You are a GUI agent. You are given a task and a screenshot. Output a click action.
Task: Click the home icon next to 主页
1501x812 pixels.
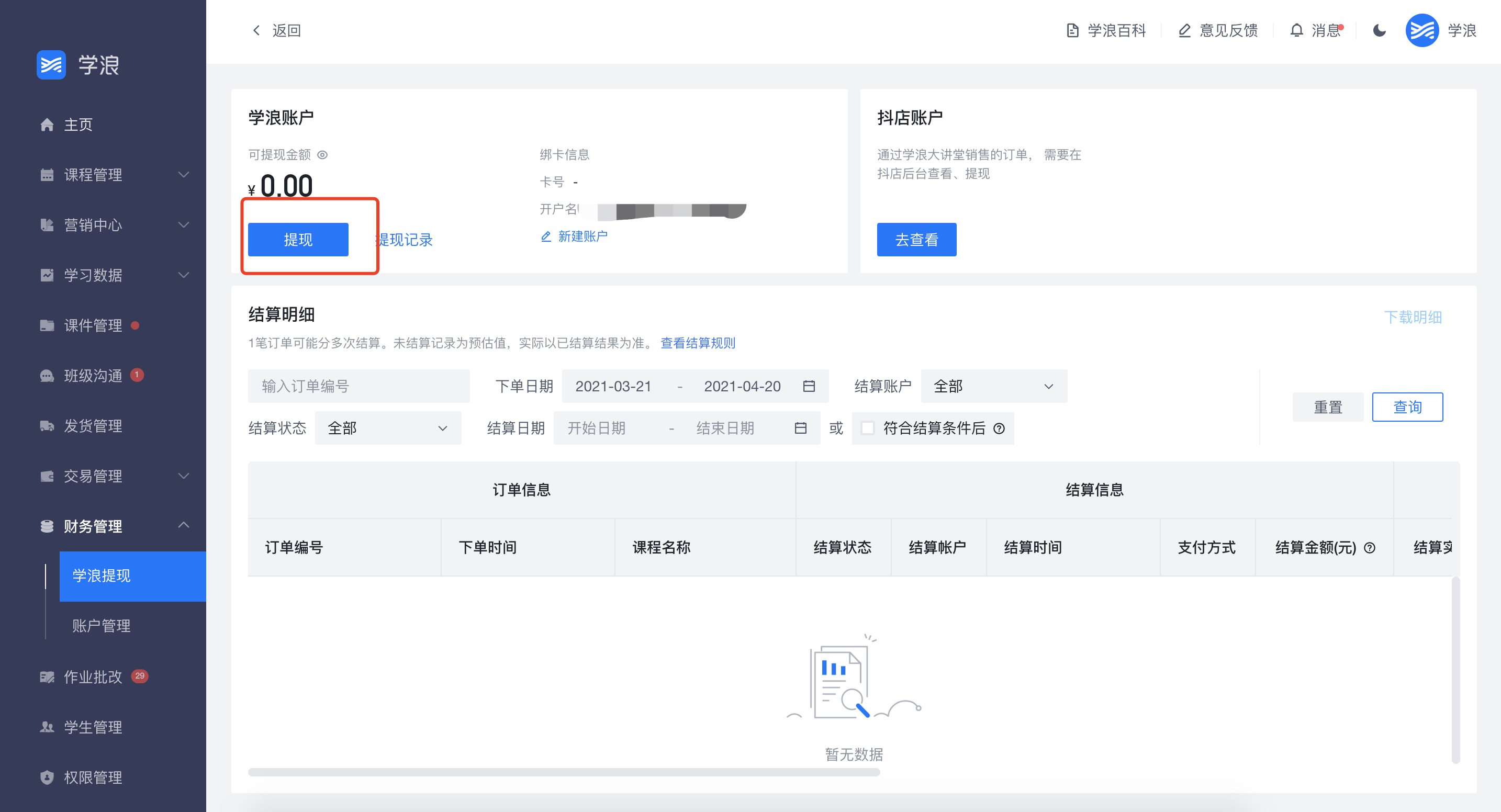point(47,125)
